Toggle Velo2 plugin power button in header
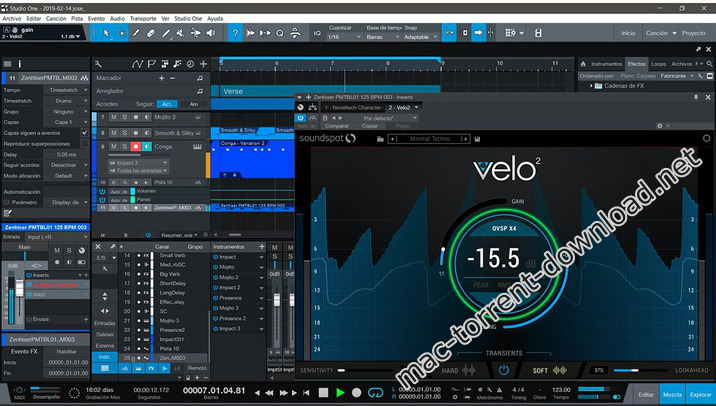 (300, 118)
